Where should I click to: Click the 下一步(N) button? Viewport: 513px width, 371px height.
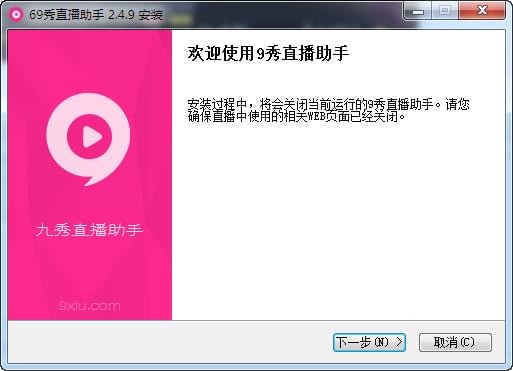click(369, 342)
